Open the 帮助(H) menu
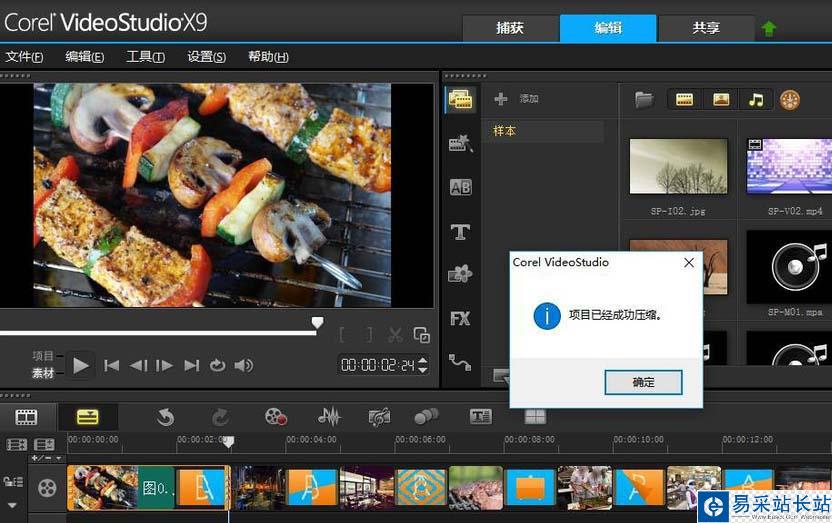Viewport: 832px width, 523px height. pos(268,56)
